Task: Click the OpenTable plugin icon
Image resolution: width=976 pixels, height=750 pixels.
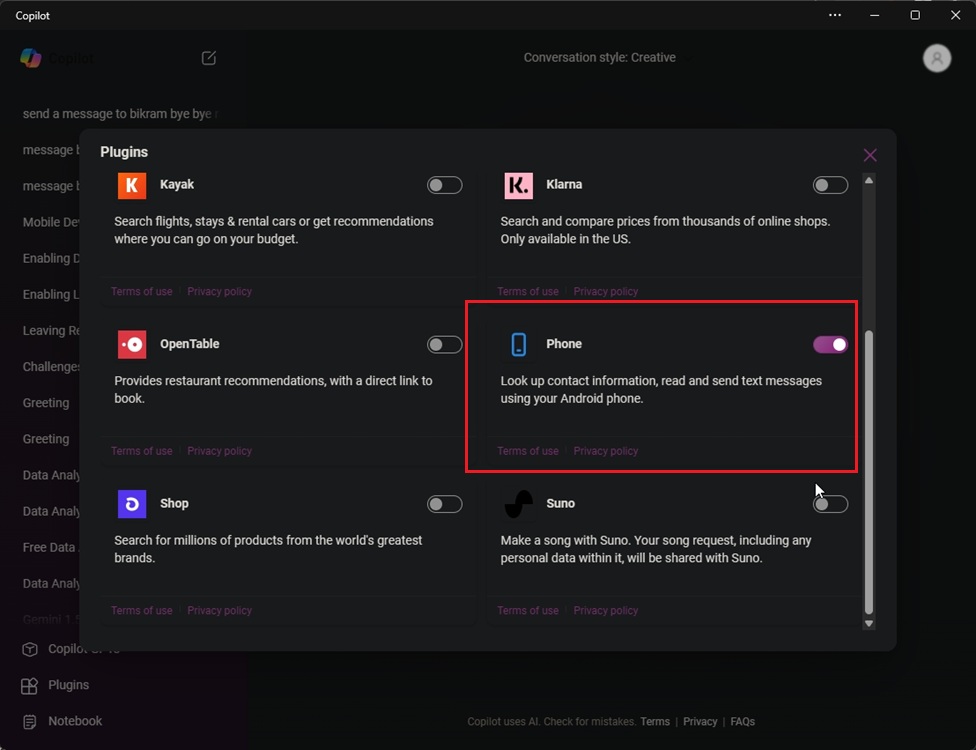Action: (x=130, y=344)
